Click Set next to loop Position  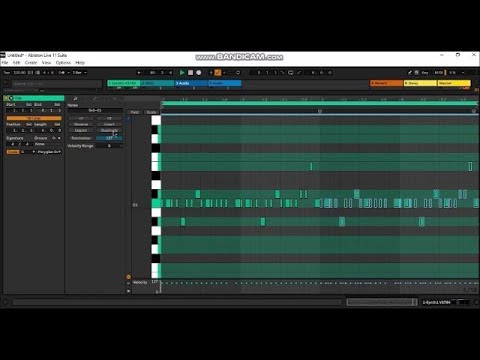[x=29, y=124]
